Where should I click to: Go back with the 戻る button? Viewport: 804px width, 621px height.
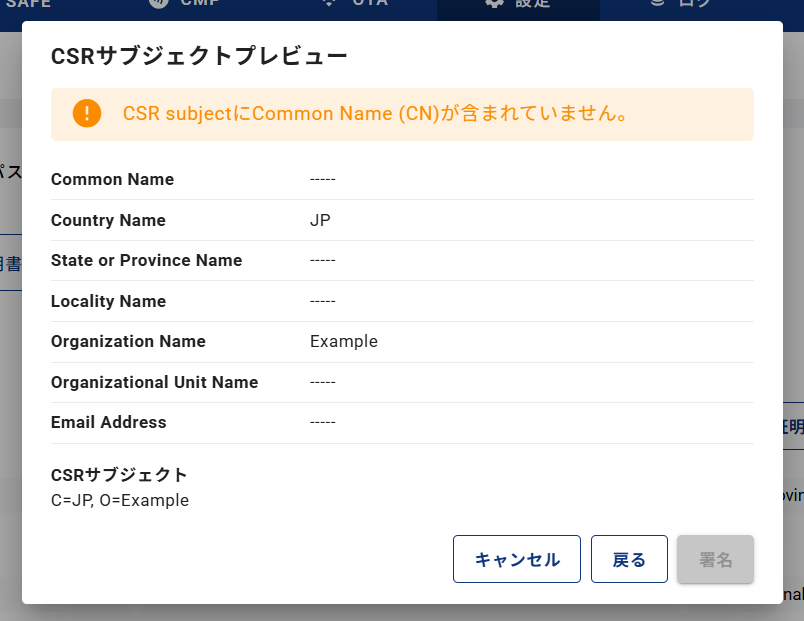tap(629, 559)
